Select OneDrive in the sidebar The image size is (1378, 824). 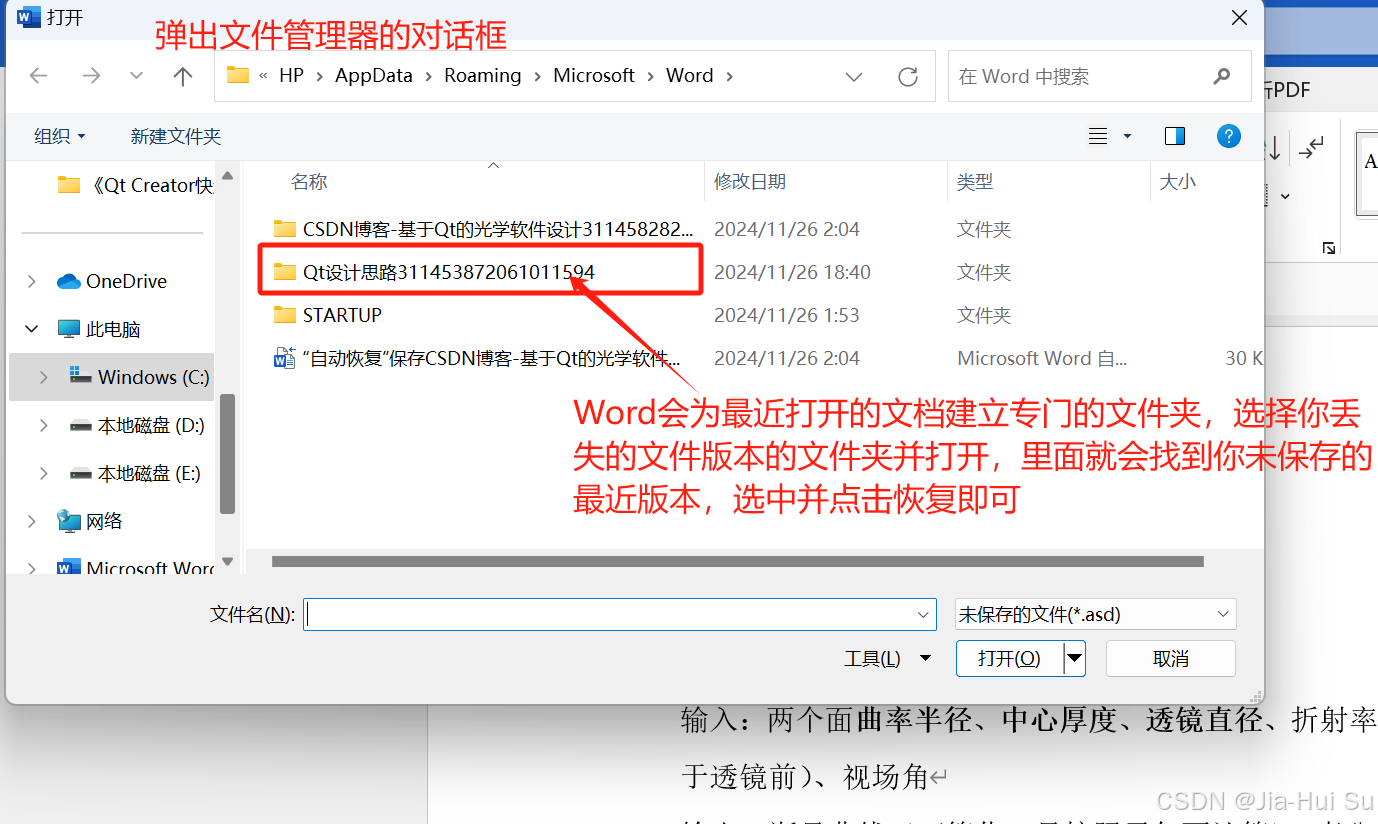(112, 281)
